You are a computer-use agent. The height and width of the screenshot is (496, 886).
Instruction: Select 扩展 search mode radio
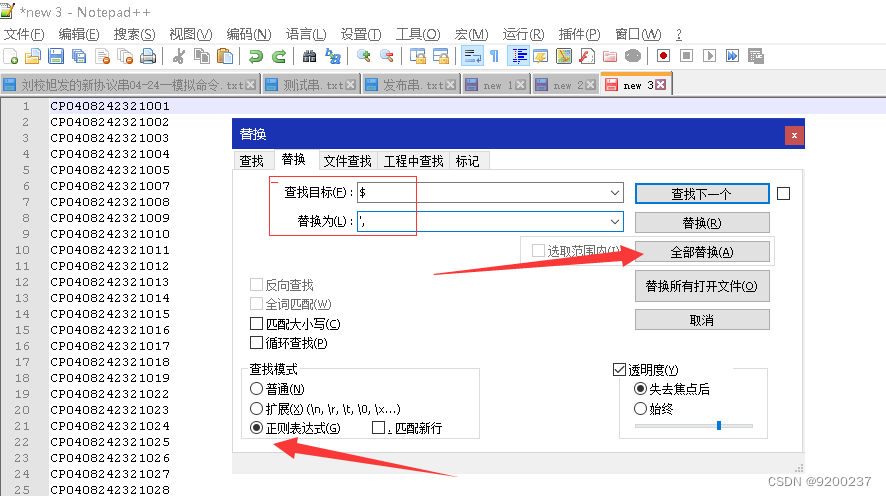256,408
